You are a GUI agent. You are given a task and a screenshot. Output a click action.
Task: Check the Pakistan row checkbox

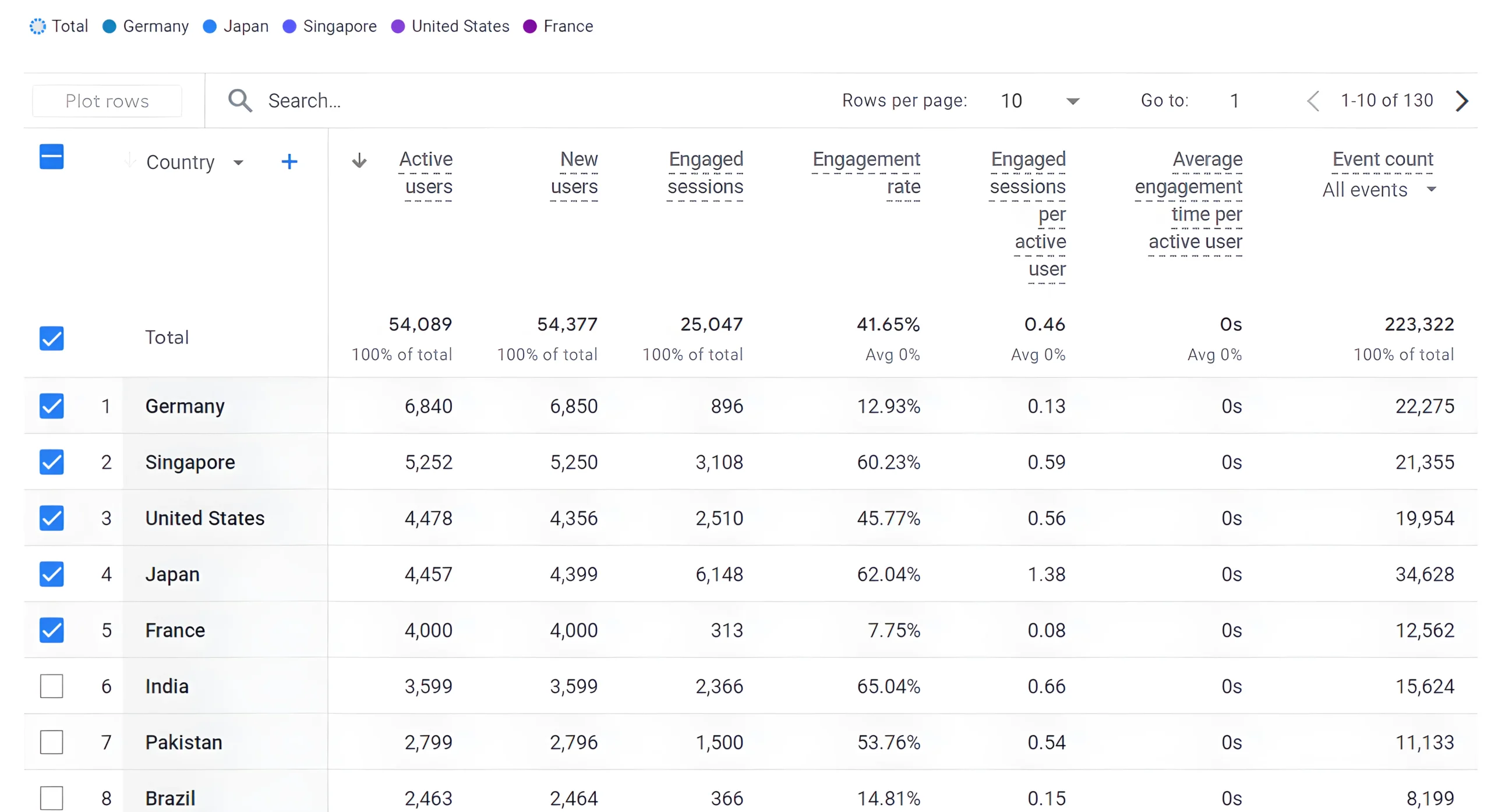51,742
